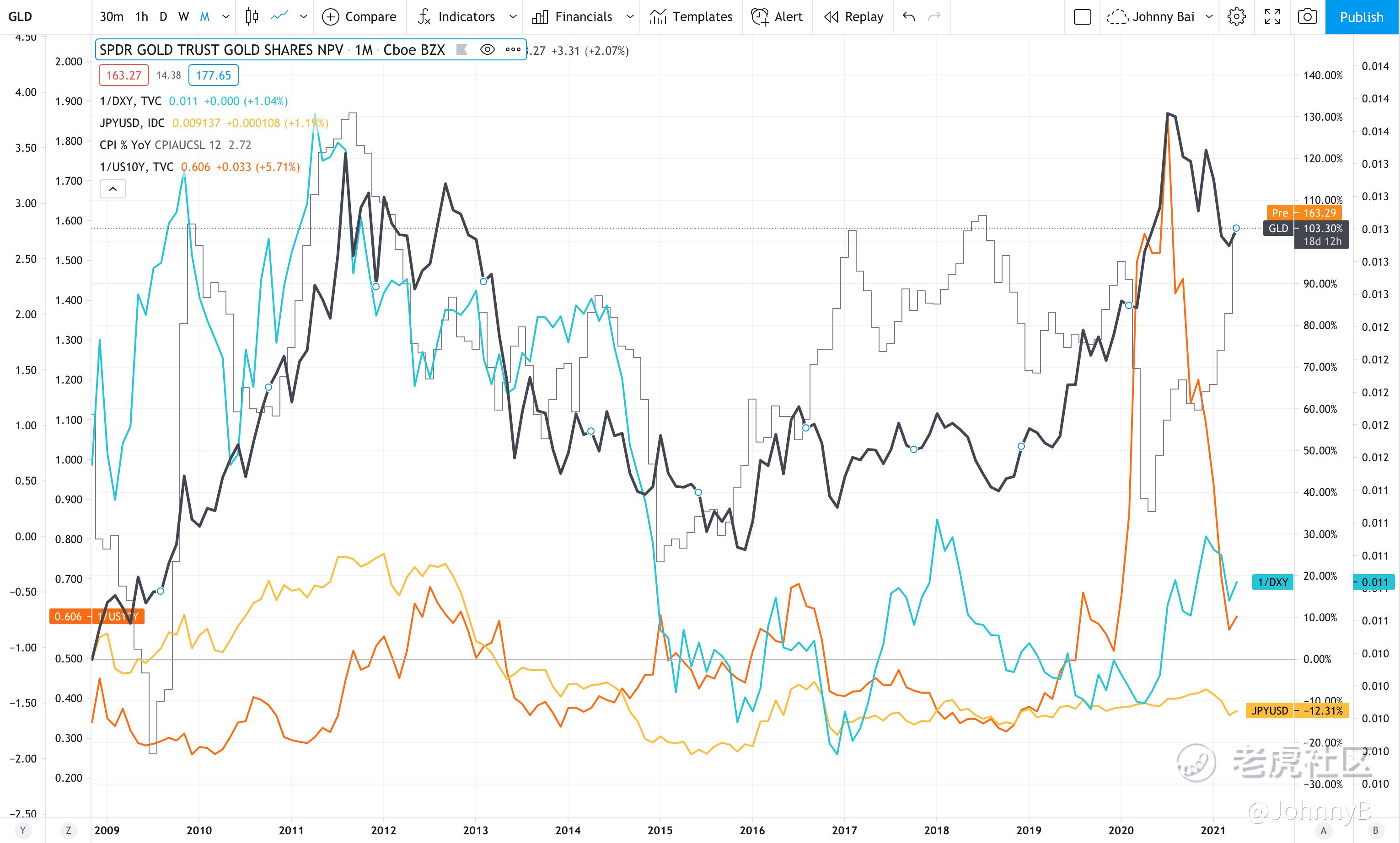The width and height of the screenshot is (1400, 843).
Task: Toggle the B scale button at bottom right
Action: (x=1376, y=831)
